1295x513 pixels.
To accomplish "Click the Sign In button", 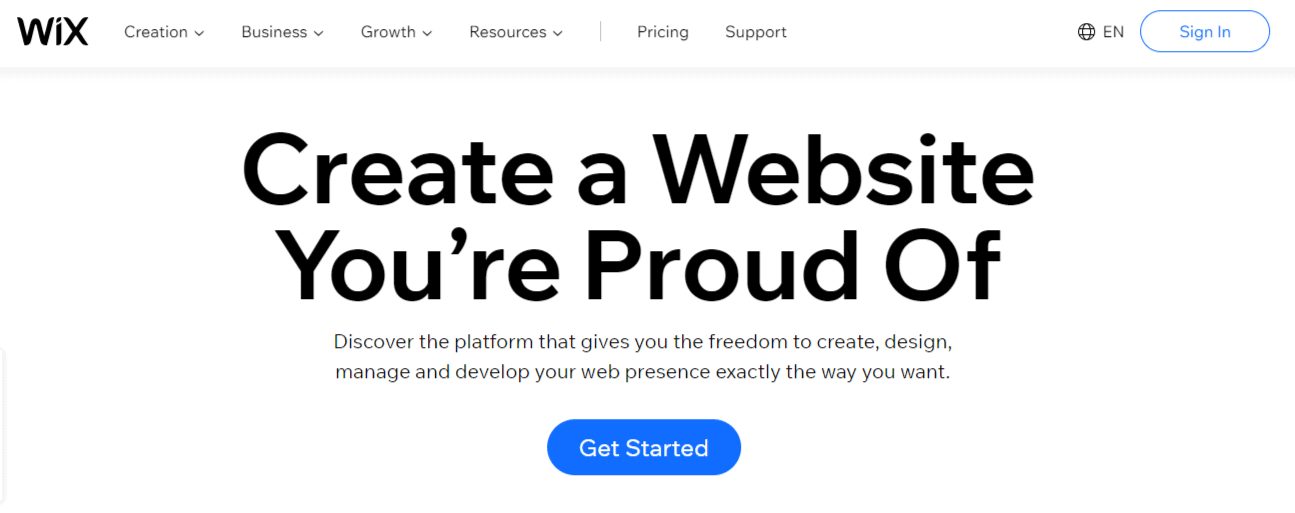I will click(1205, 32).
